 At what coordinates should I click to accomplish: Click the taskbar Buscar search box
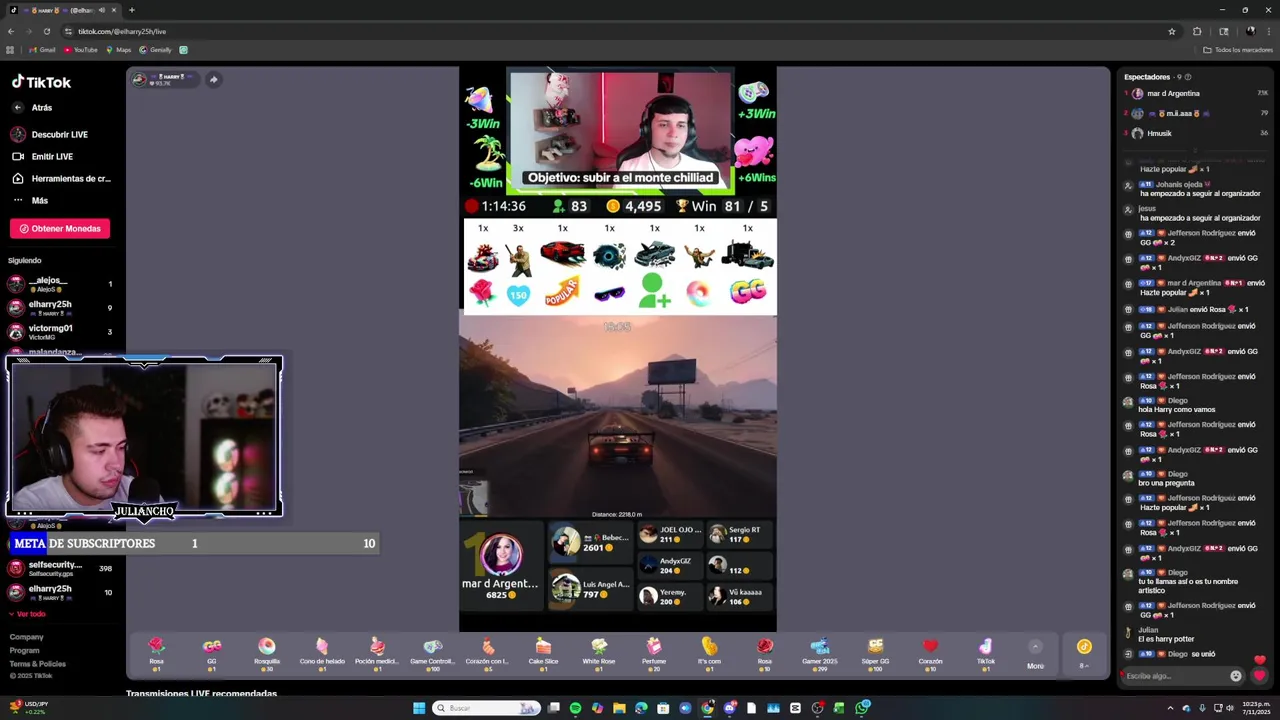[486, 708]
